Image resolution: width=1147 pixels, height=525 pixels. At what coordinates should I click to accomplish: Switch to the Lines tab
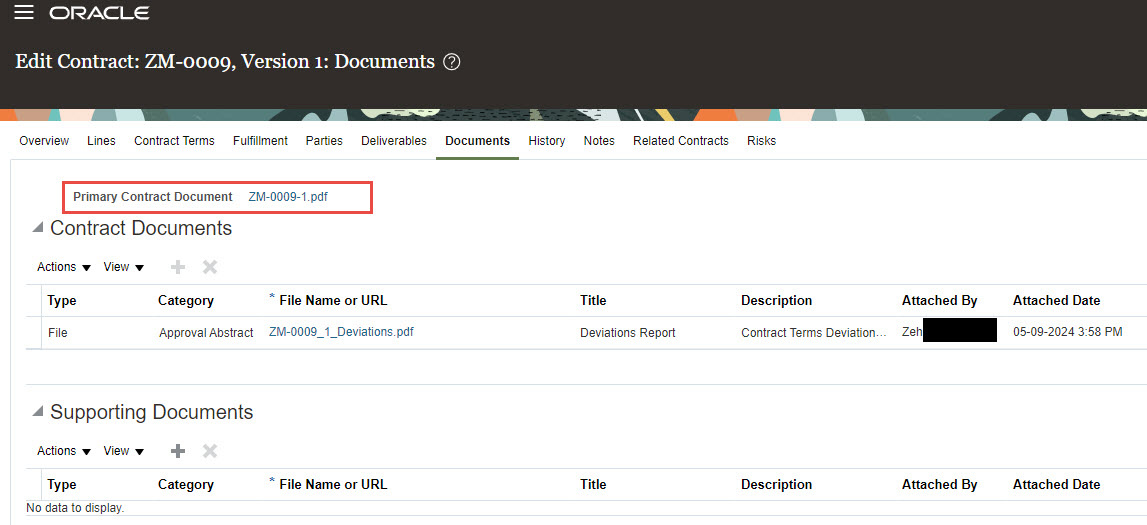[x=101, y=140]
